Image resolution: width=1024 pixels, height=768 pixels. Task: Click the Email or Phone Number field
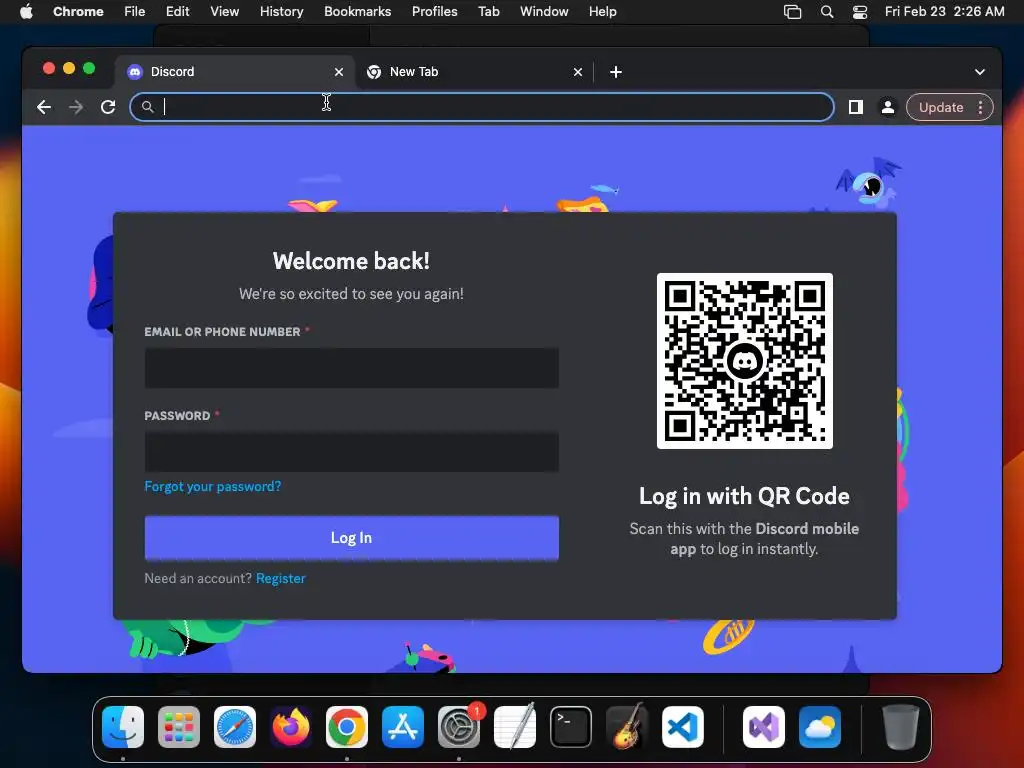point(351,368)
